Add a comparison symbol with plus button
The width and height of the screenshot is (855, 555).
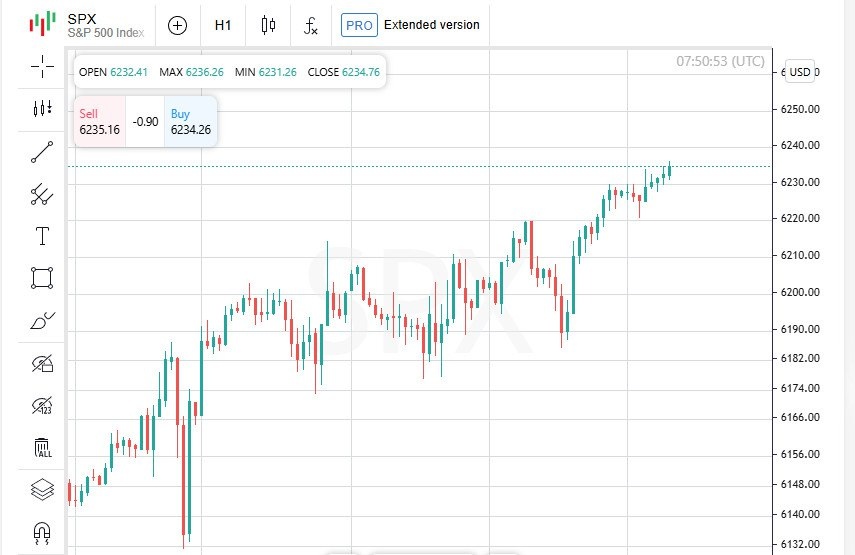click(177, 25)
